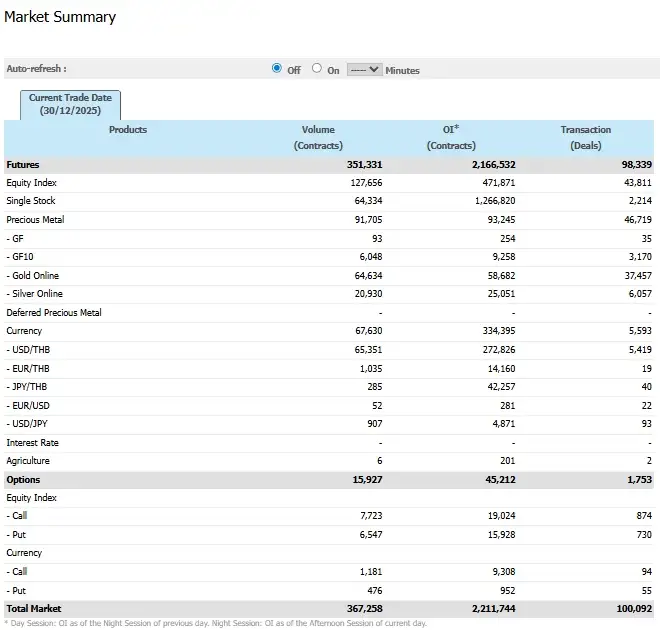
Task: Click the Volume (Contracts) column header
Action: click(318, 138)
